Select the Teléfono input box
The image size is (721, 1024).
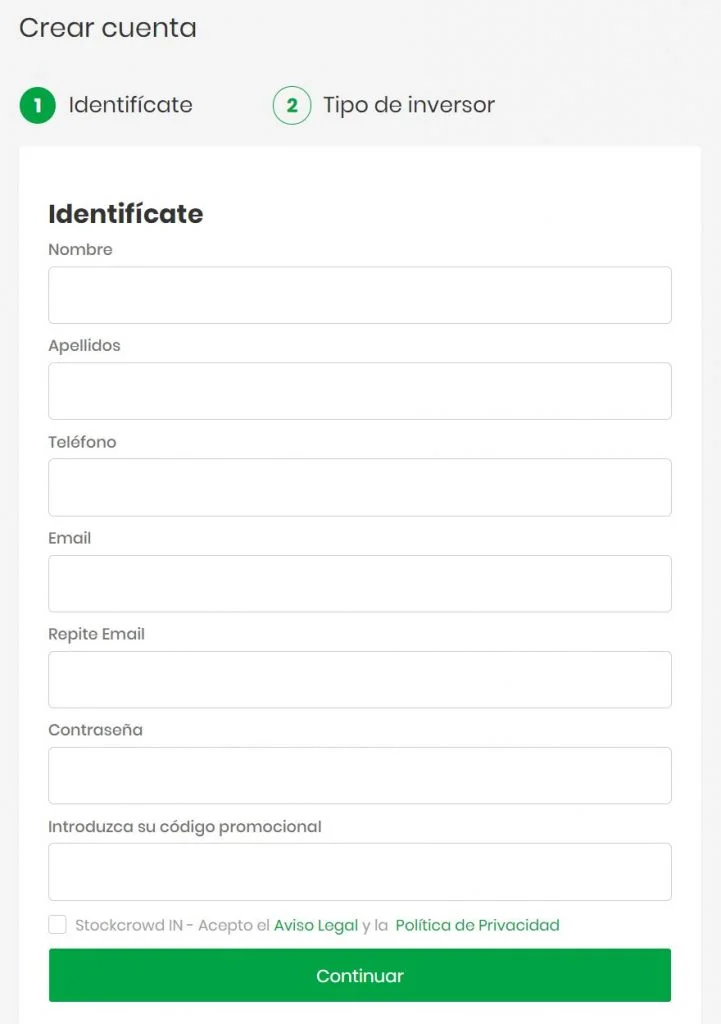click(x=360, y=487)
